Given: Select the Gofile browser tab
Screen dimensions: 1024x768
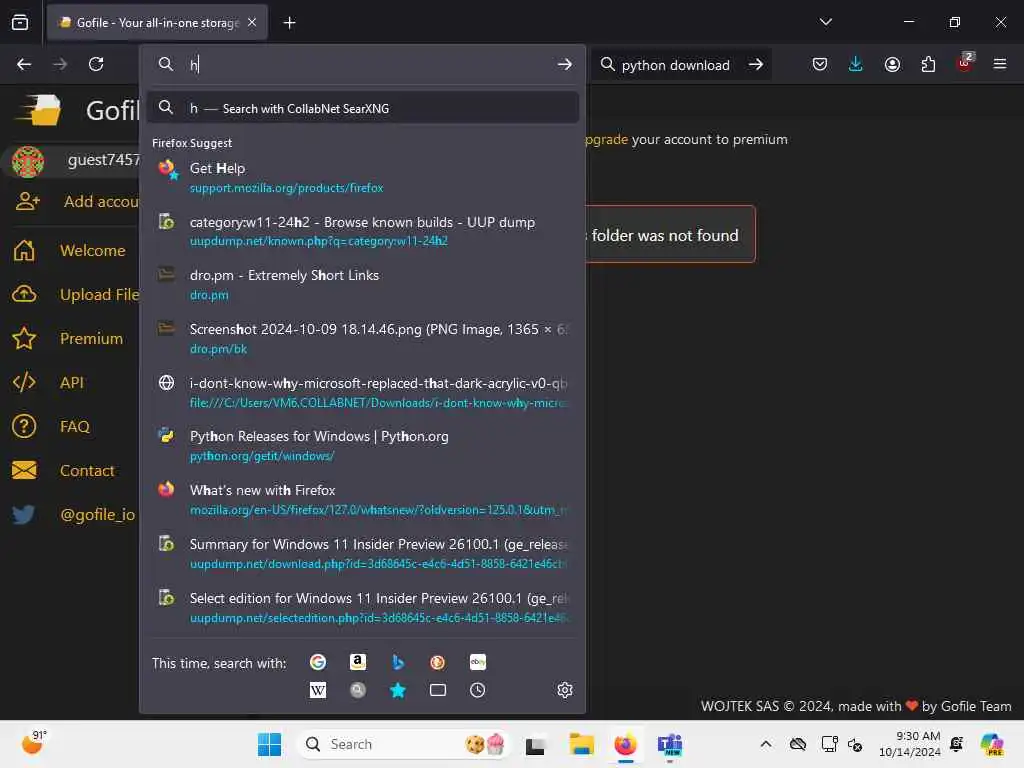Looking at the screenshot, I should point(157,22).
